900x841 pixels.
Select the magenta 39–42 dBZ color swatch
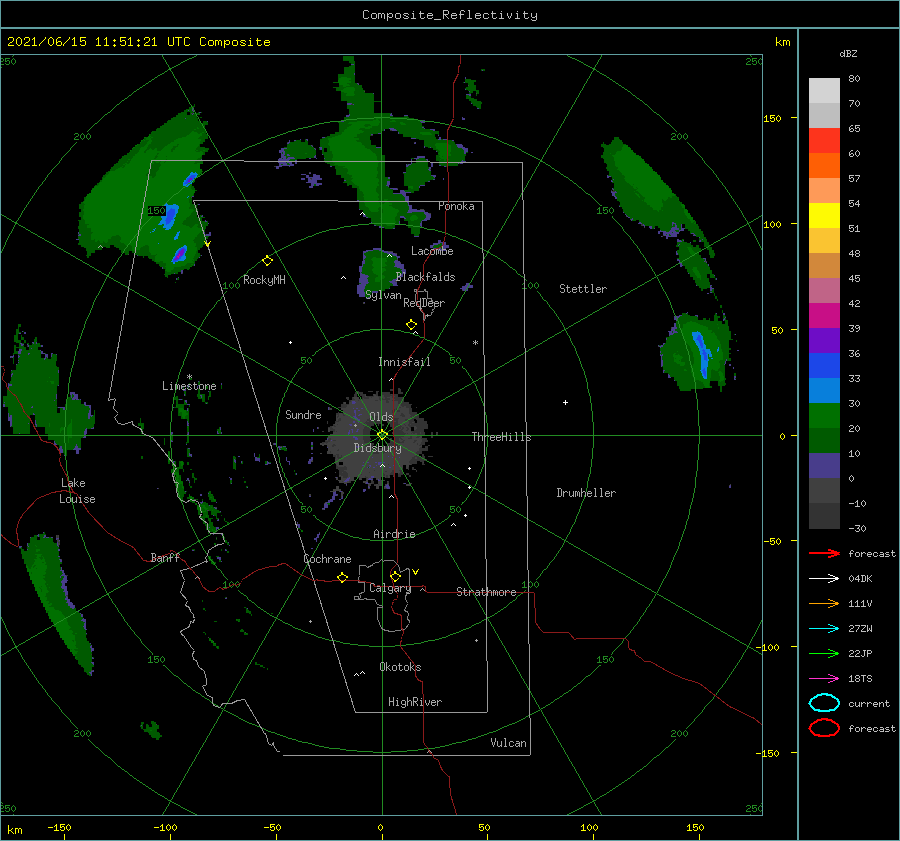824,316
